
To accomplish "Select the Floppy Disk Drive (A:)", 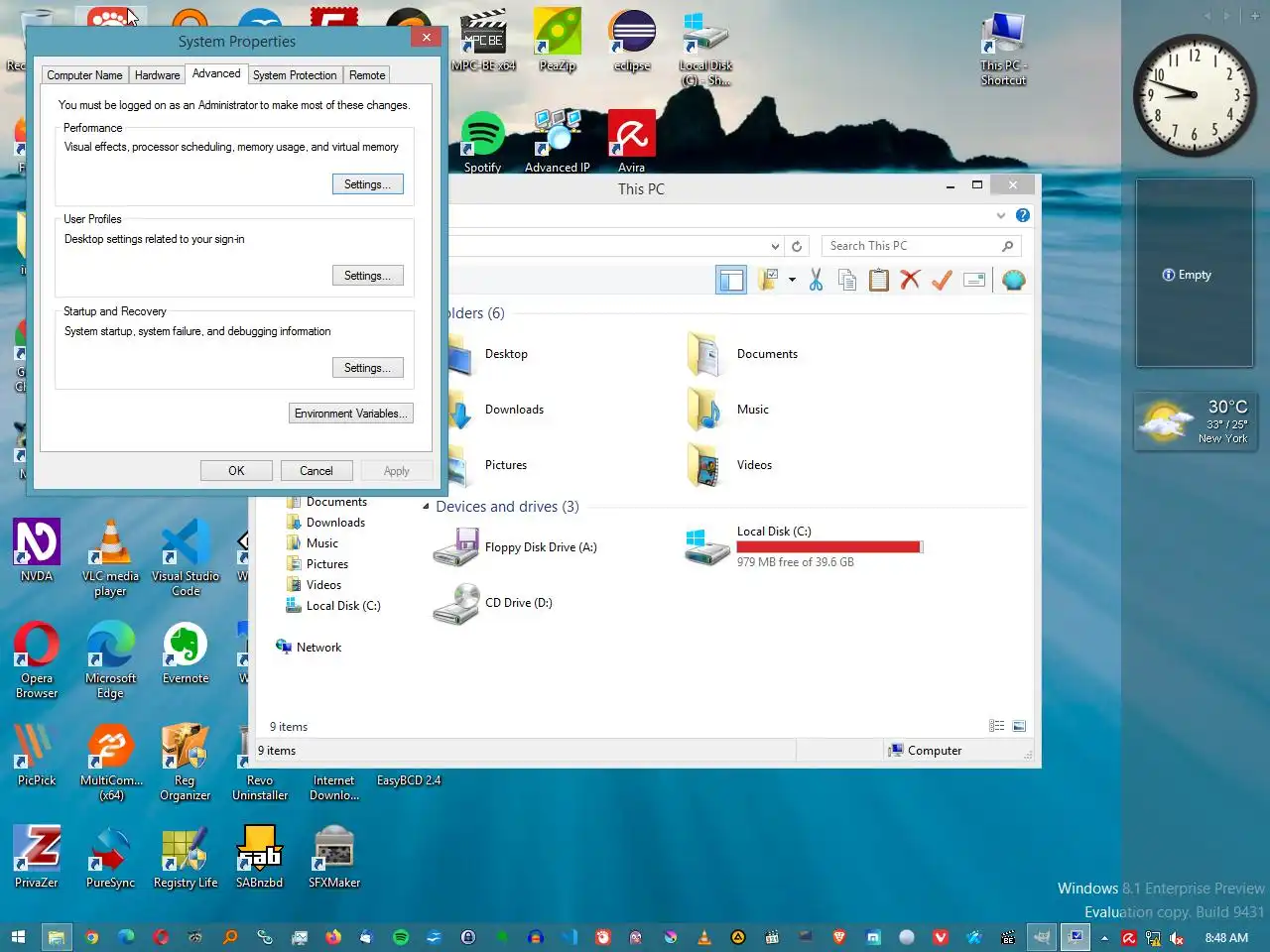I will tap(516, 547).
